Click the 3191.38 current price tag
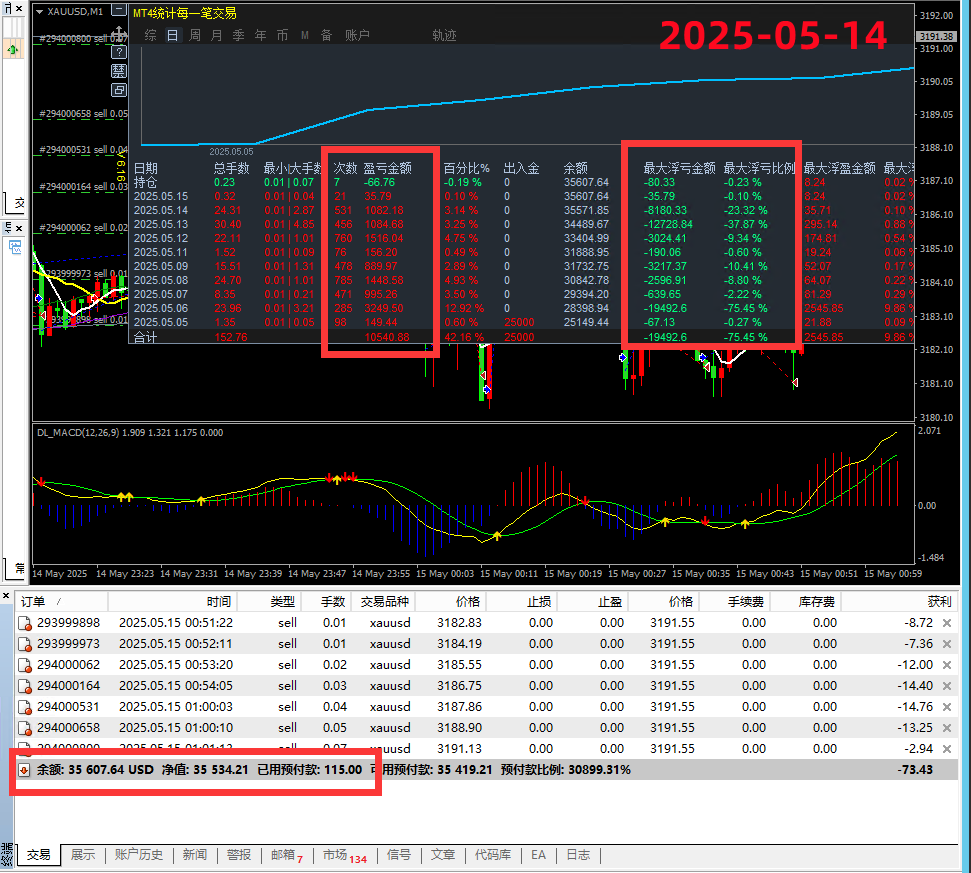This screenshot has height=873, width=971. tap(936, 37)
